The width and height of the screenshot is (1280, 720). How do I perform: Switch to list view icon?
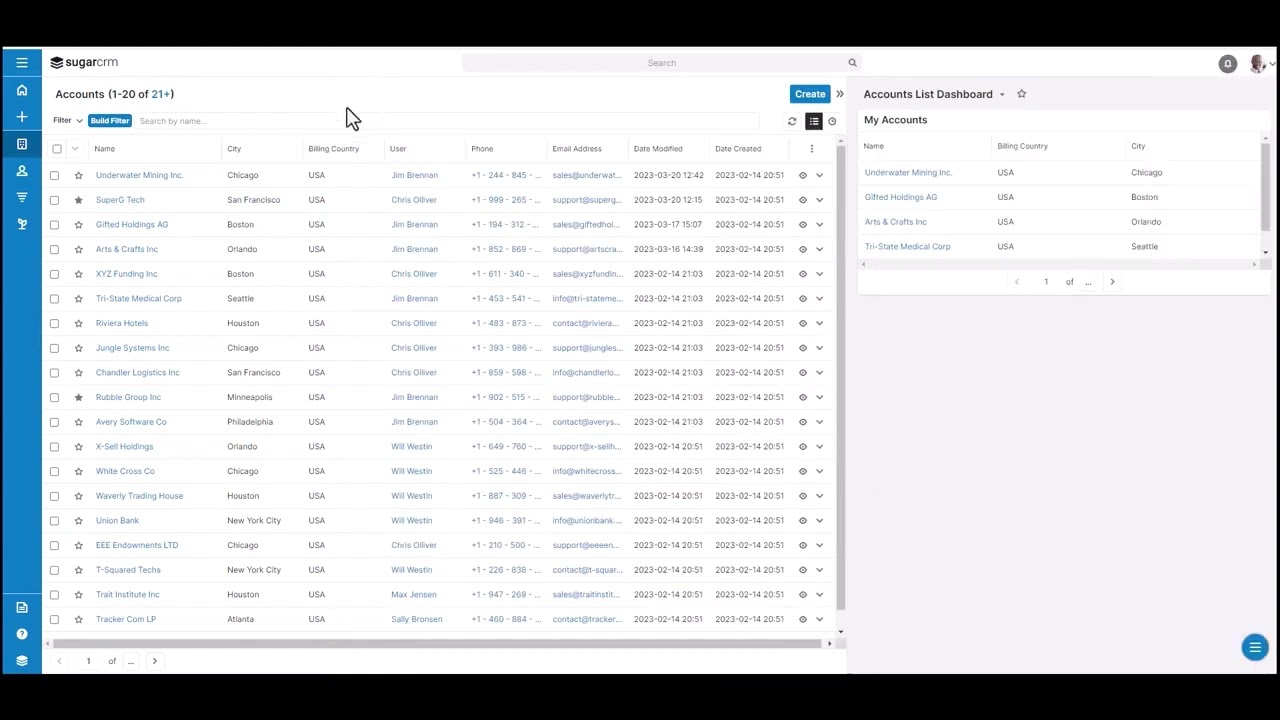click(814, 122)
